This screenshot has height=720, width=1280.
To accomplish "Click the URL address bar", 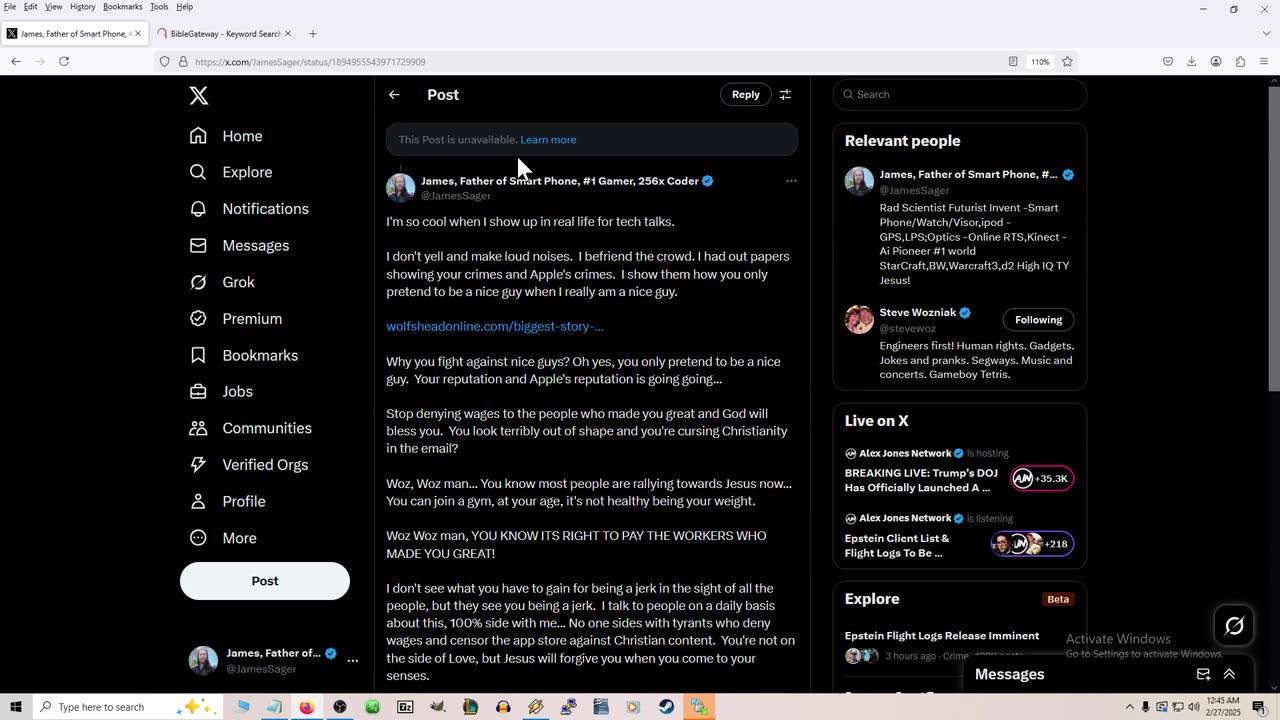I will tap(590, 62).
